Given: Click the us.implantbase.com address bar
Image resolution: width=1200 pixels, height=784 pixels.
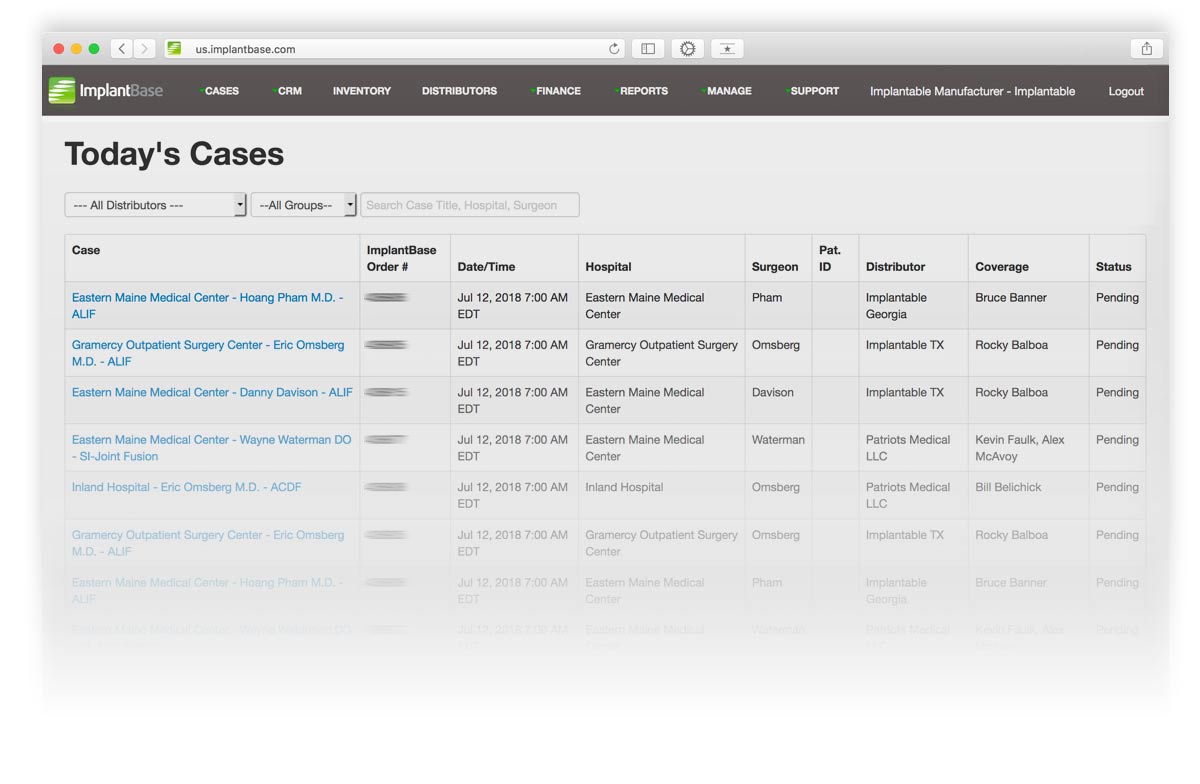Looking at the screenshot, I should pyautogui.click(x=395, y=48).
